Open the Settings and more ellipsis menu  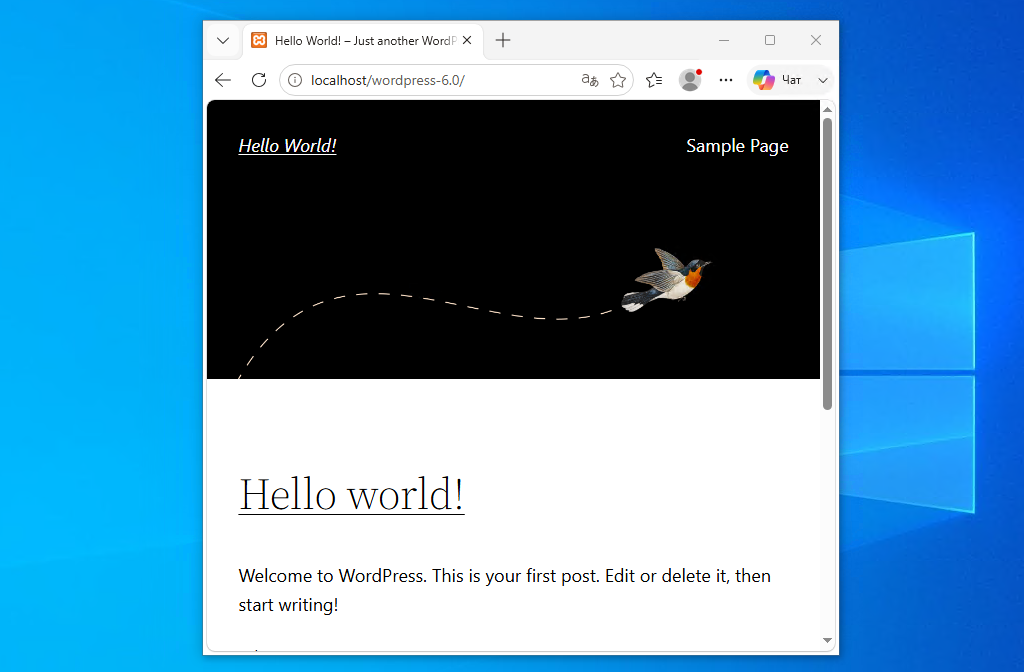(726, 80)
